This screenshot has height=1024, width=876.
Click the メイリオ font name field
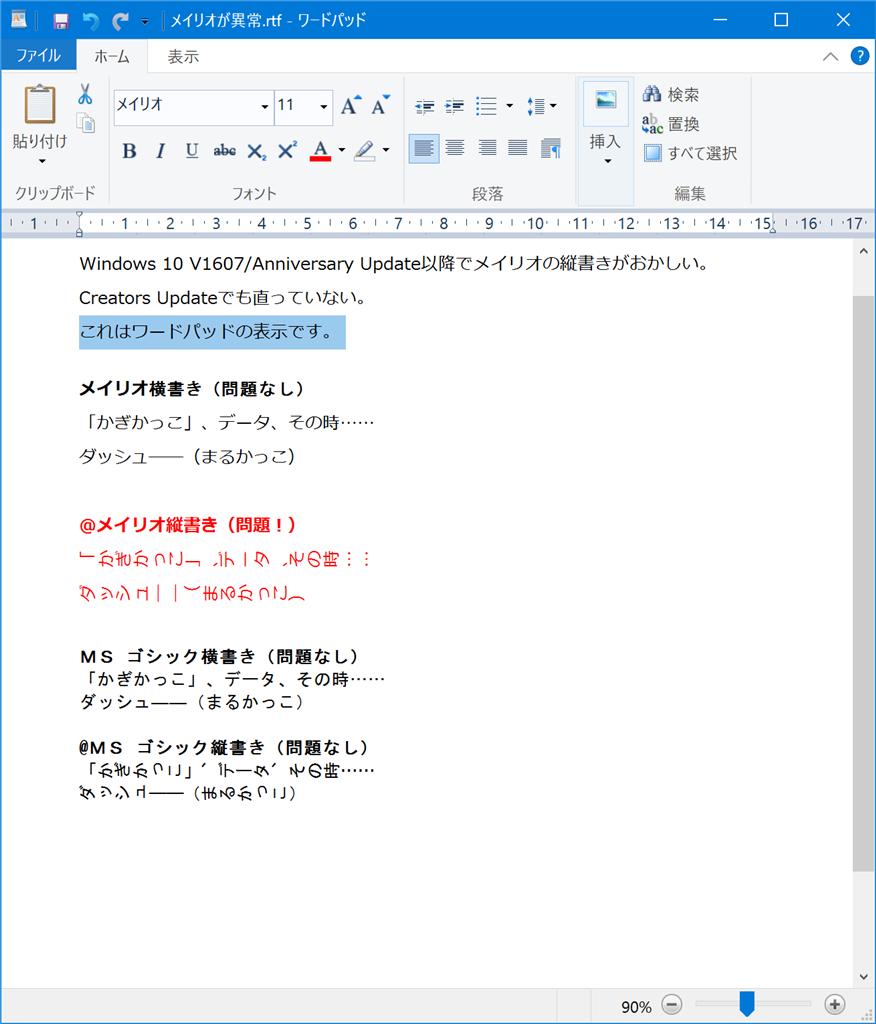click(185, 105)
